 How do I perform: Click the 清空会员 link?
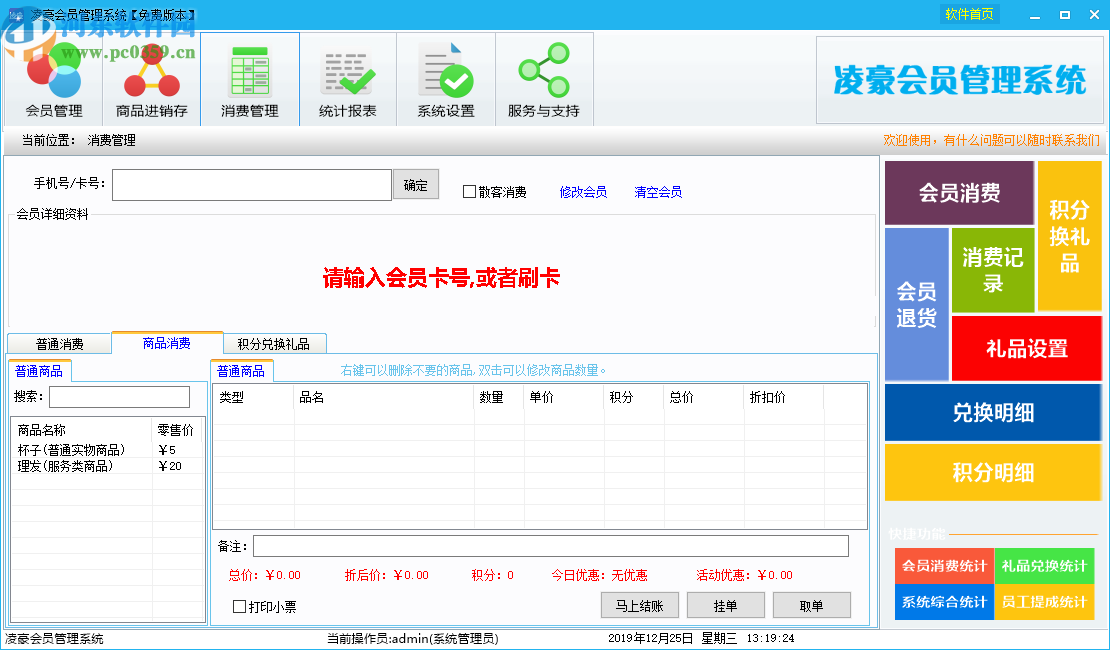coord(660,192)
